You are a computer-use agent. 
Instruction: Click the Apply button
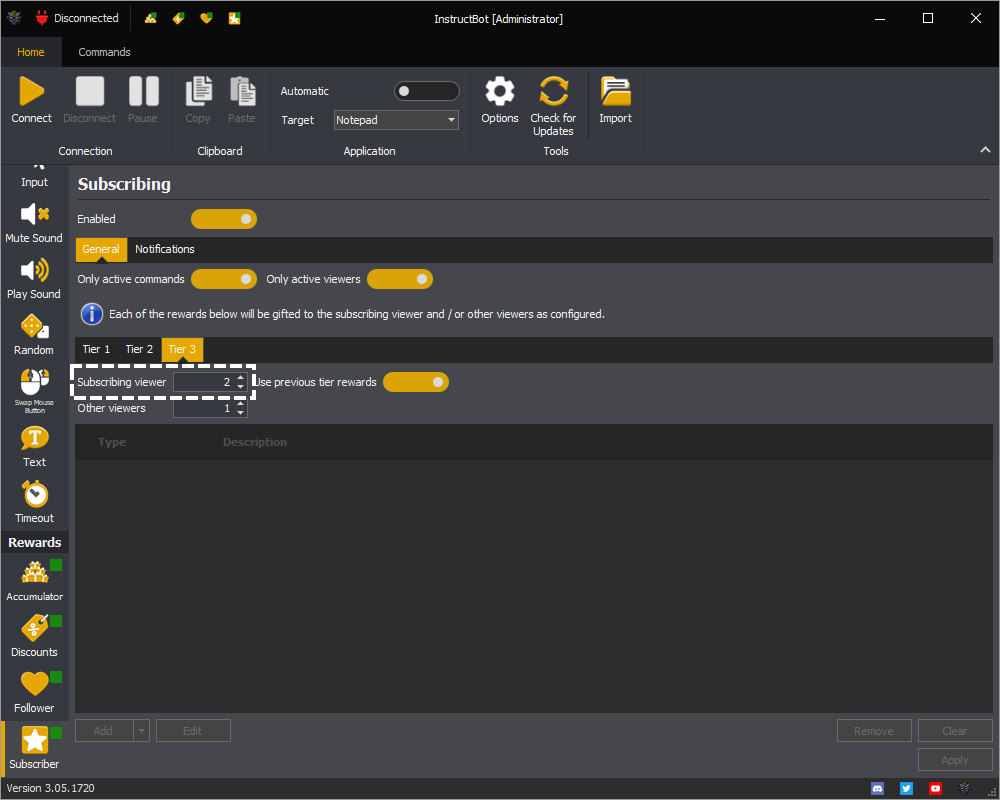955,760
